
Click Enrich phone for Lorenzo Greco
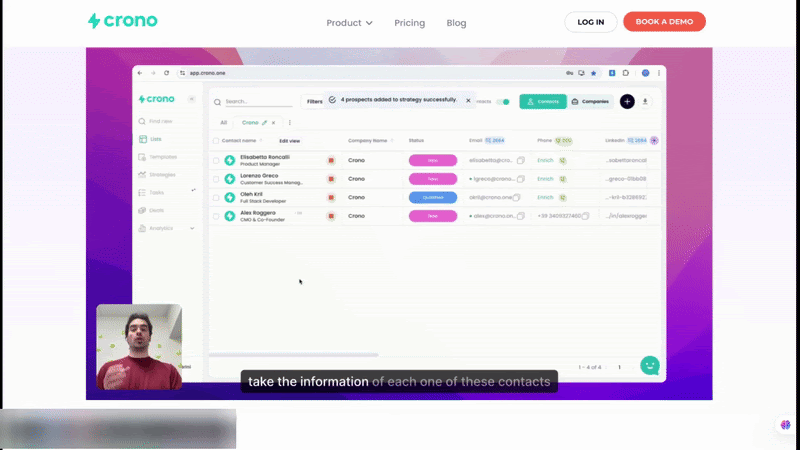545,179
